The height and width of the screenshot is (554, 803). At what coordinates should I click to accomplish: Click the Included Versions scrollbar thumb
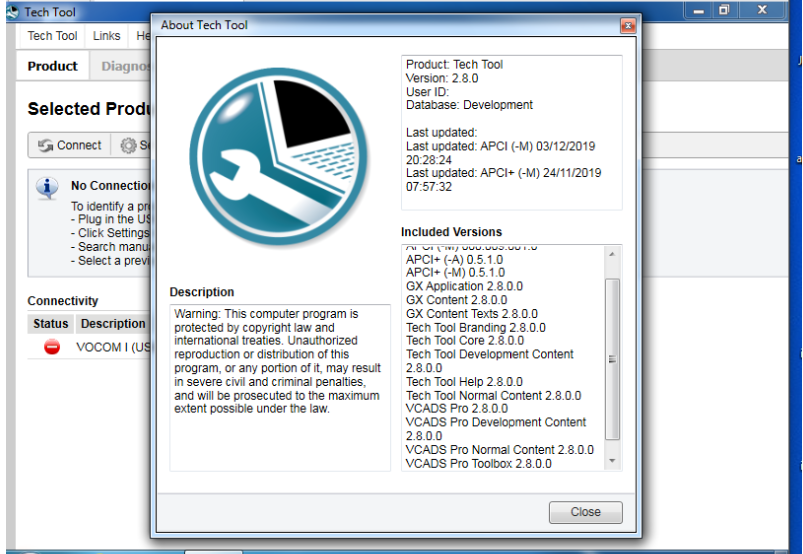pyautogui.click(x=612, y=359)
